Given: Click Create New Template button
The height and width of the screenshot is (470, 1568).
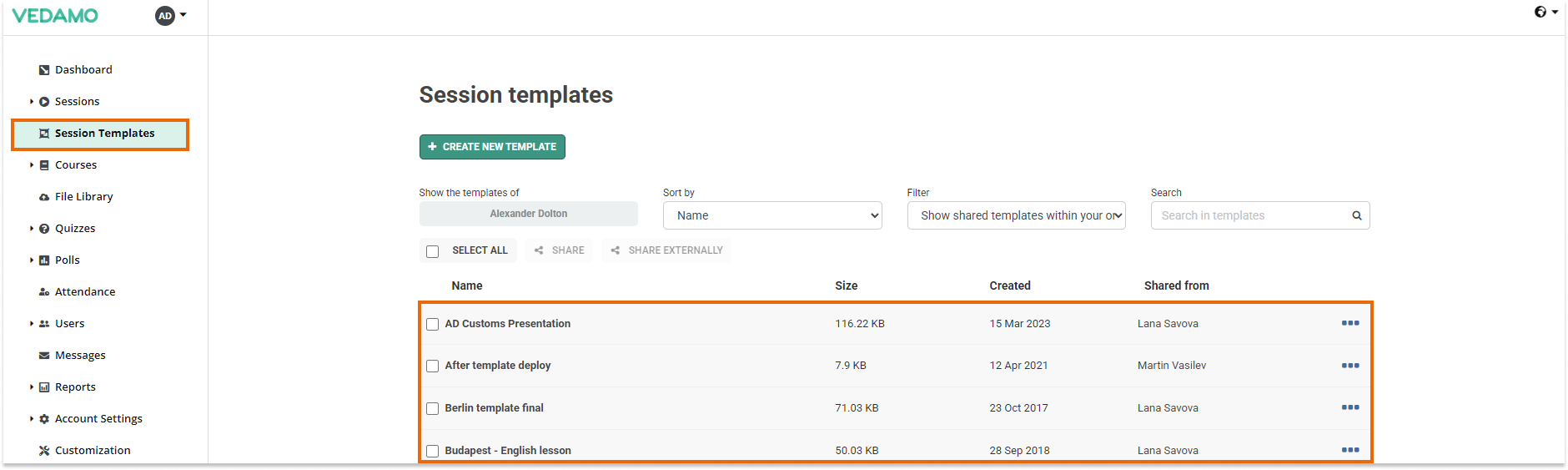Looking at the screenshot, I should (x=492, y=147).
